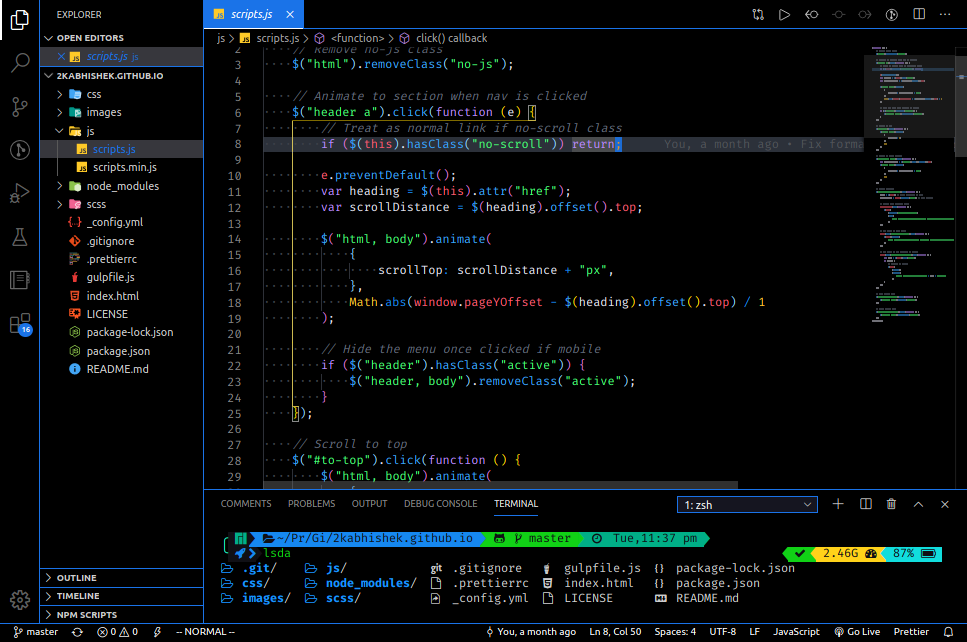
Task: Switch to the DEBUG CONSOLE tab
Action: (440, 504)
